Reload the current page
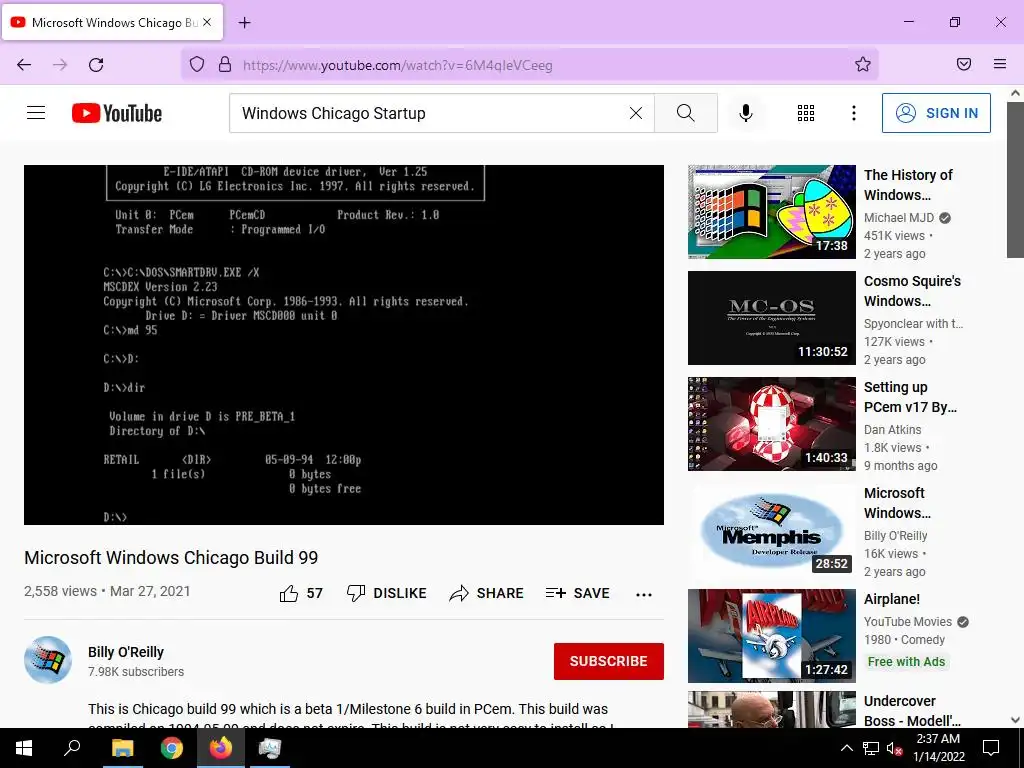 point(96,65)
